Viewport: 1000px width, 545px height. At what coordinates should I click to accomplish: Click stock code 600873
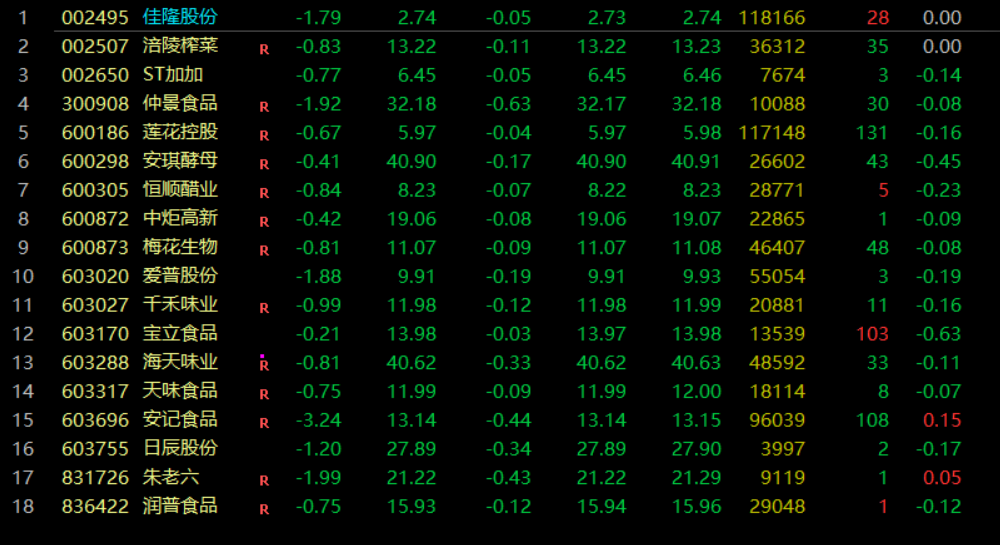tap(95, 247)
